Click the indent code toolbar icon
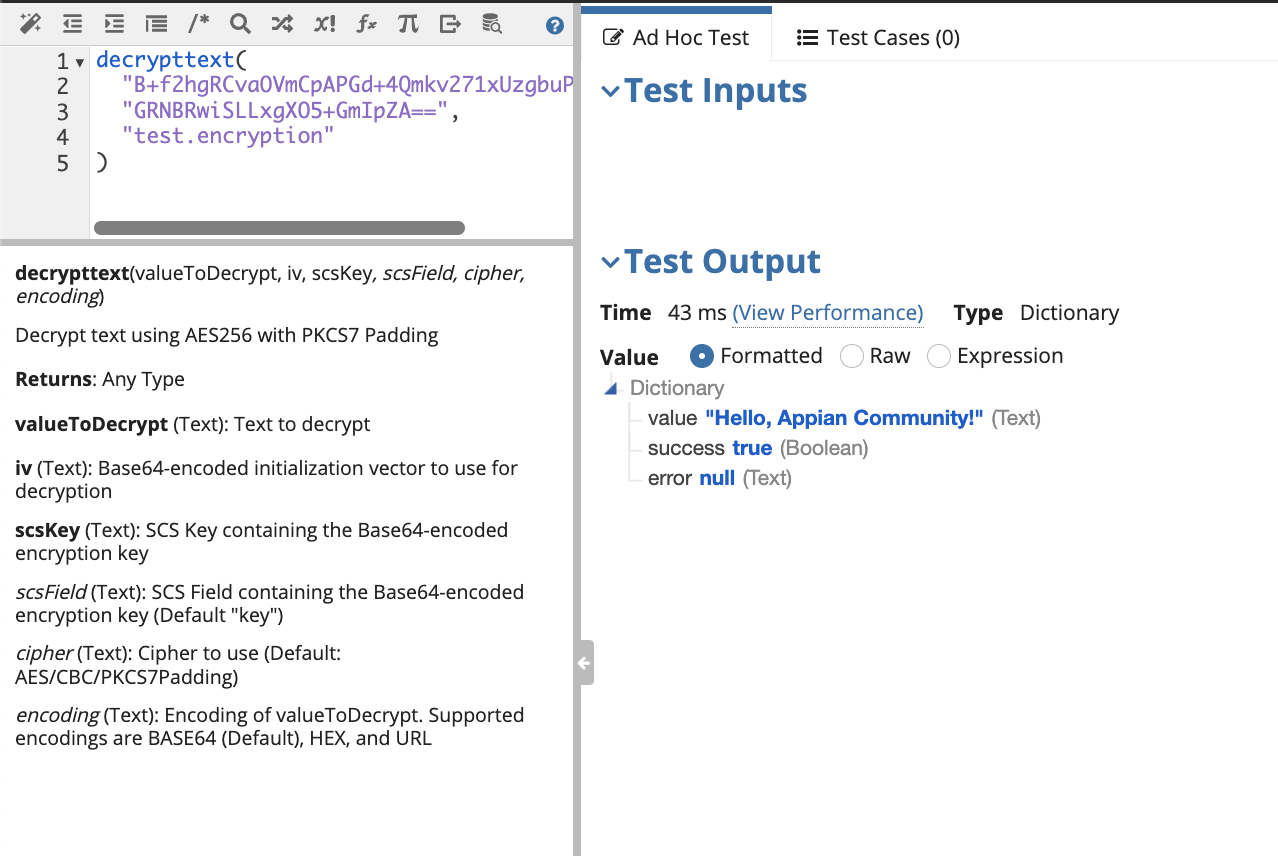Screen dimensions: 1278x856 pyautogui.click(x=114, y=24)
